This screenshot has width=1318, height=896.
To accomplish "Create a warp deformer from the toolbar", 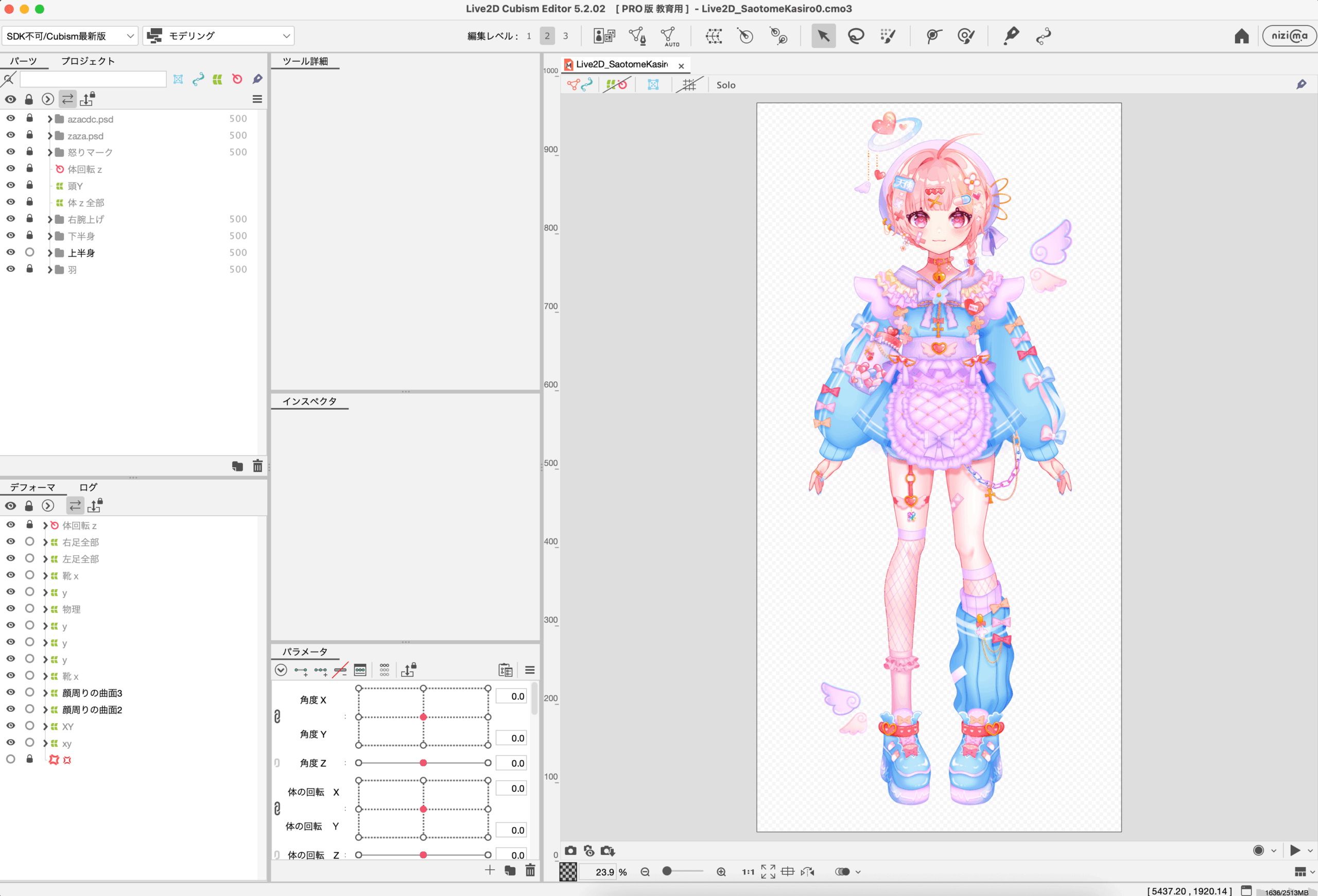I will point(714,36).
